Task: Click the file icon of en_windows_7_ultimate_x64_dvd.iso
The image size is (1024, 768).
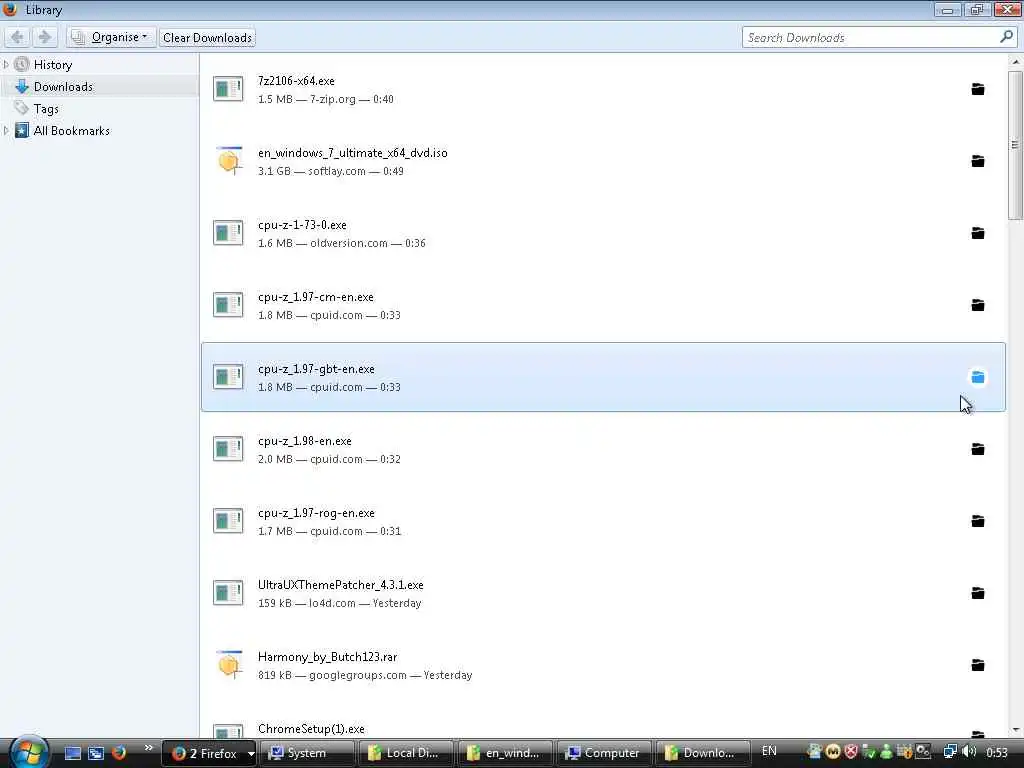Action: click(229, 161)
